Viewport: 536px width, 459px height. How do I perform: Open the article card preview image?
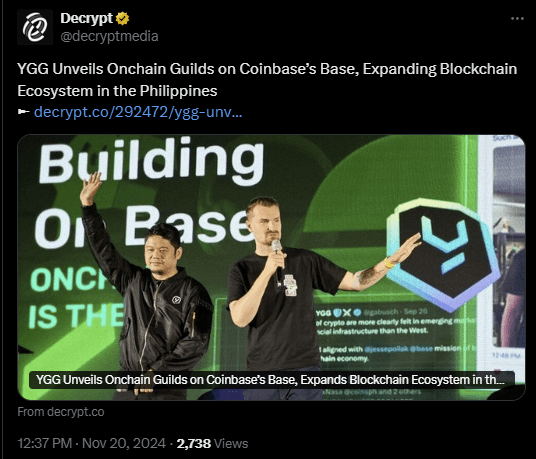point(271,267)
